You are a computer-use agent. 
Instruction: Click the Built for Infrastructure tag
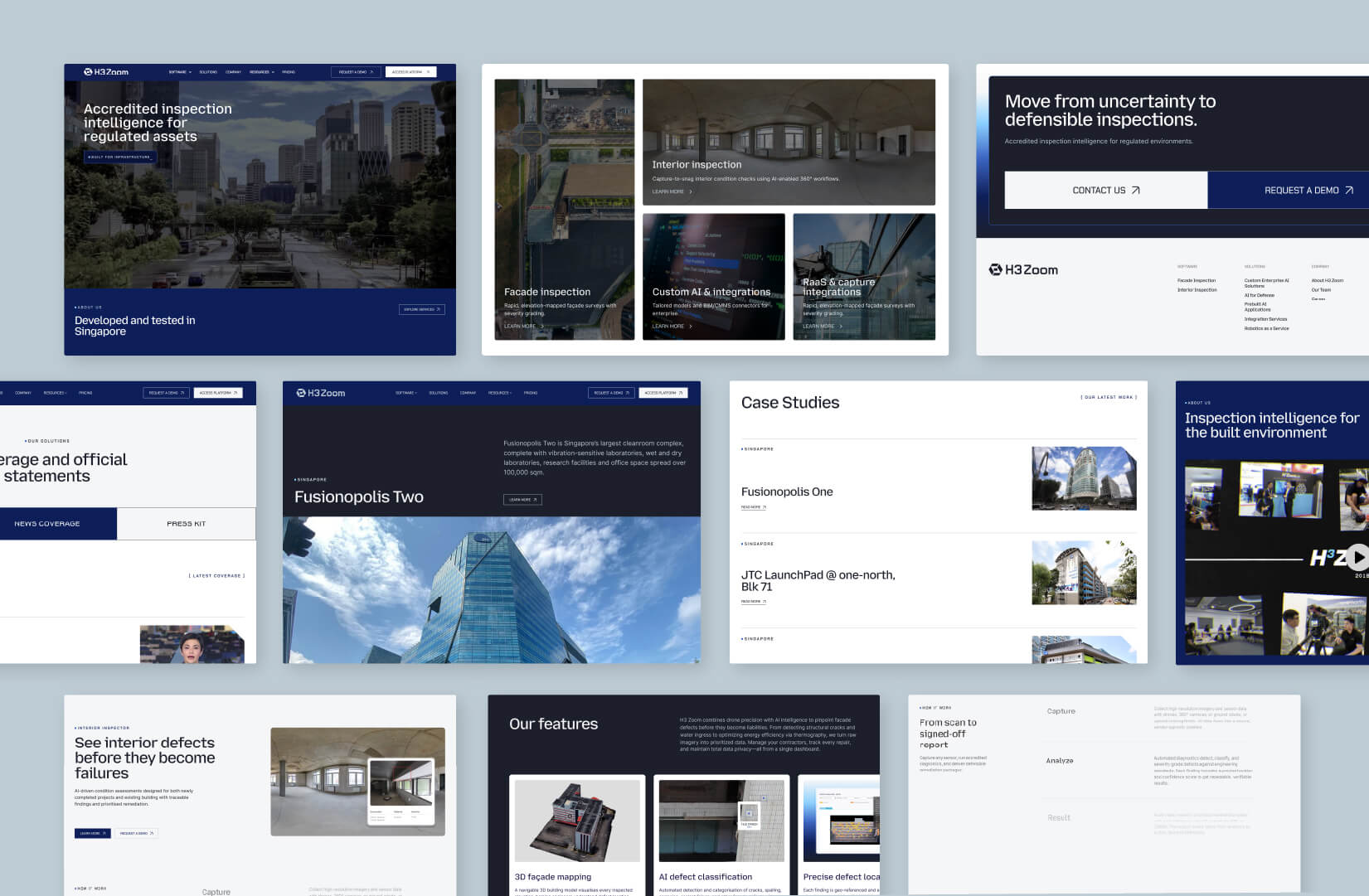(120, 157)
